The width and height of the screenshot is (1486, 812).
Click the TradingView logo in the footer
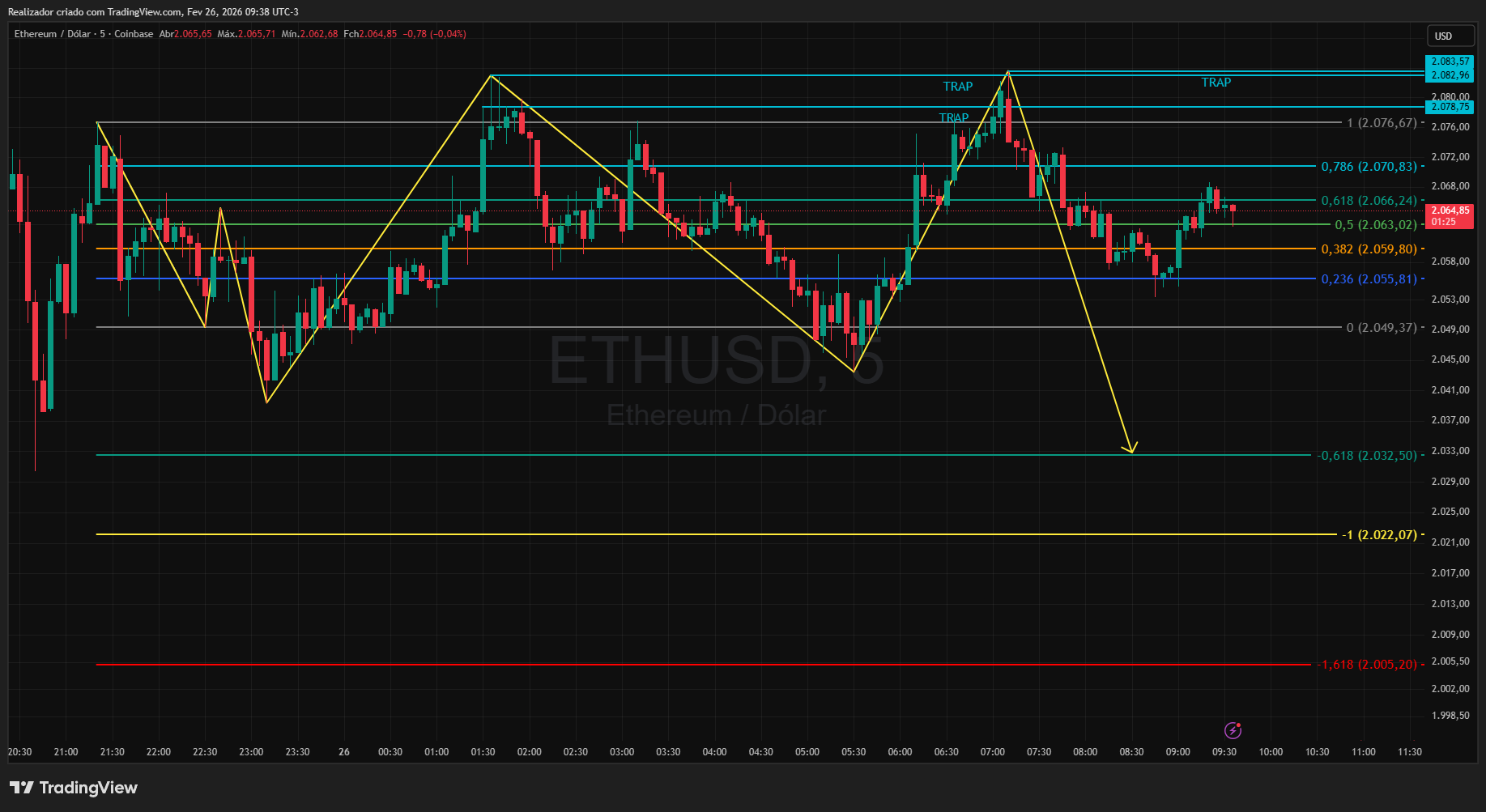tap(74, 788)
